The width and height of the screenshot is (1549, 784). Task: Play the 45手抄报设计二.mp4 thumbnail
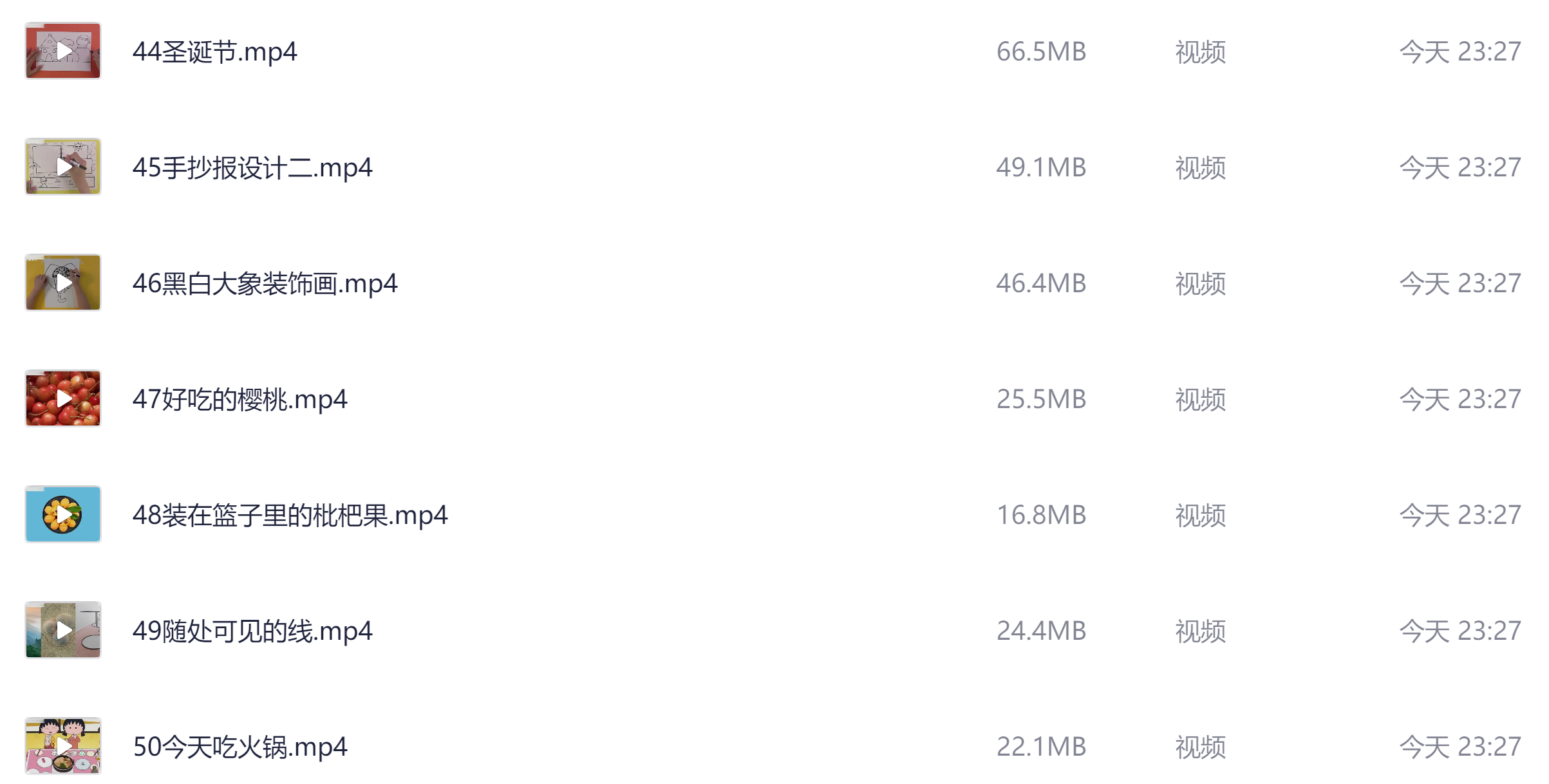63,167
